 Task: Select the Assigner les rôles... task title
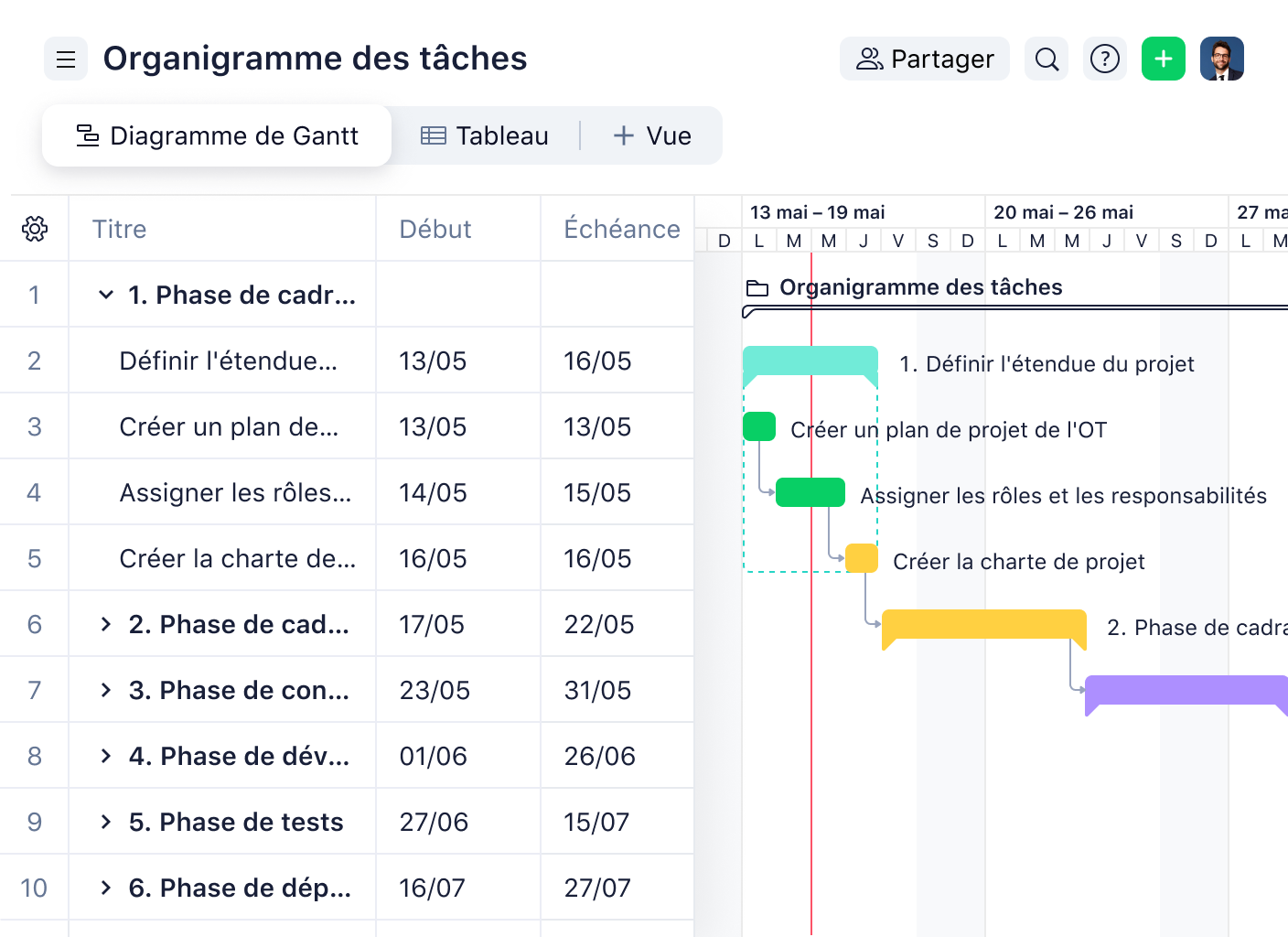pyautogui.click(x=235, y=493)
